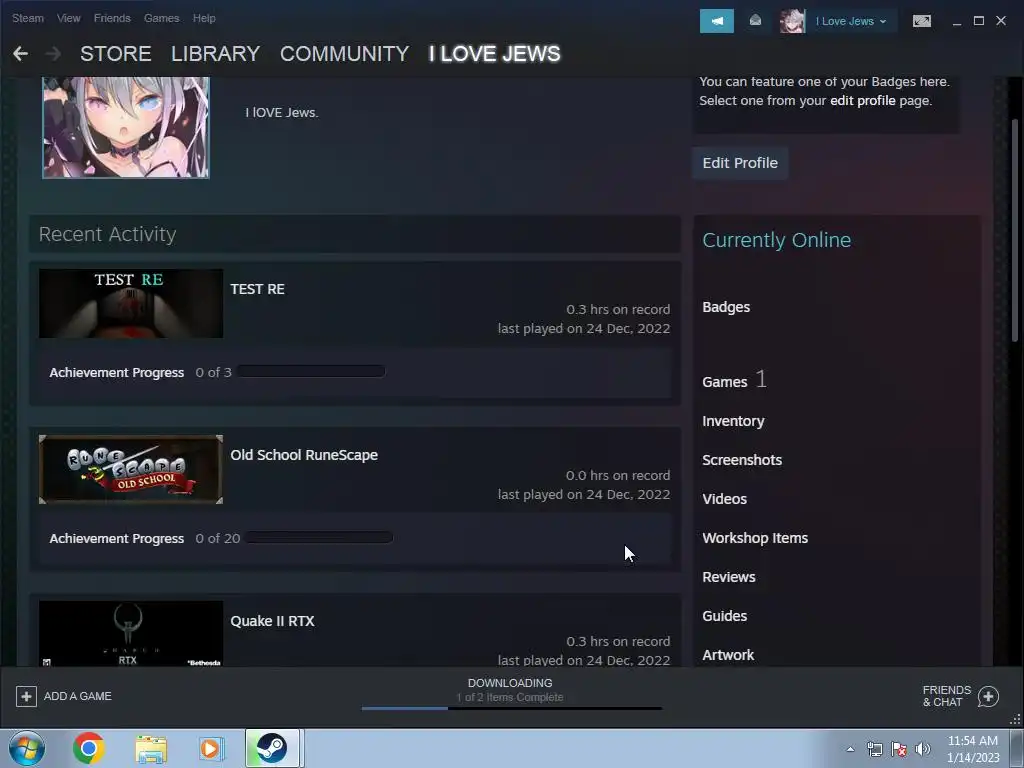Open the Steam menu
This screenshot has width=1024, height=768.
pos(28,18)
